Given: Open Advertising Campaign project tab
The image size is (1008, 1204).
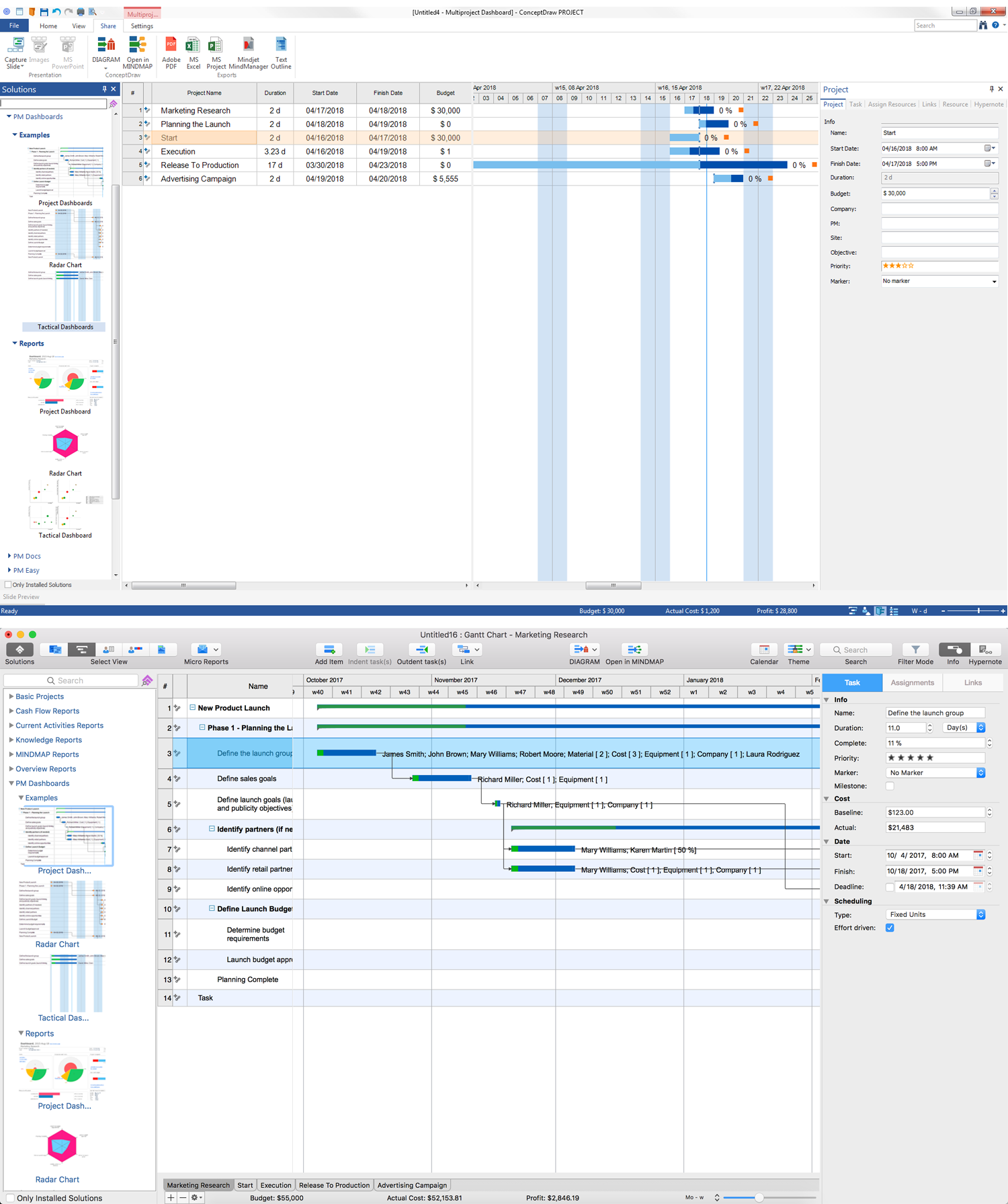Looking at the screenshot, I should (x=412, y=1185).
